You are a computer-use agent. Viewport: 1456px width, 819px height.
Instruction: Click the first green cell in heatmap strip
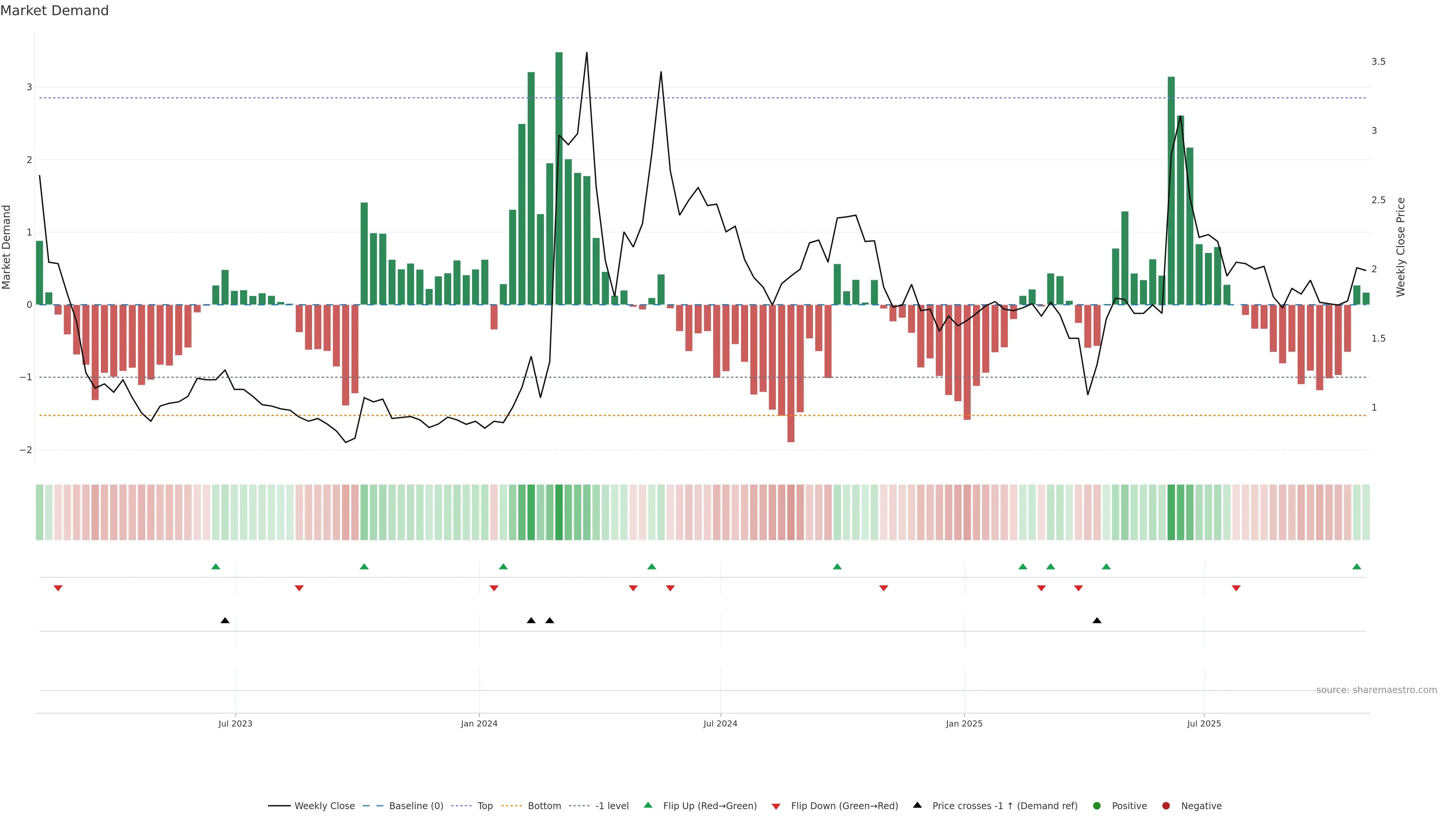click(x=39, y=512)
